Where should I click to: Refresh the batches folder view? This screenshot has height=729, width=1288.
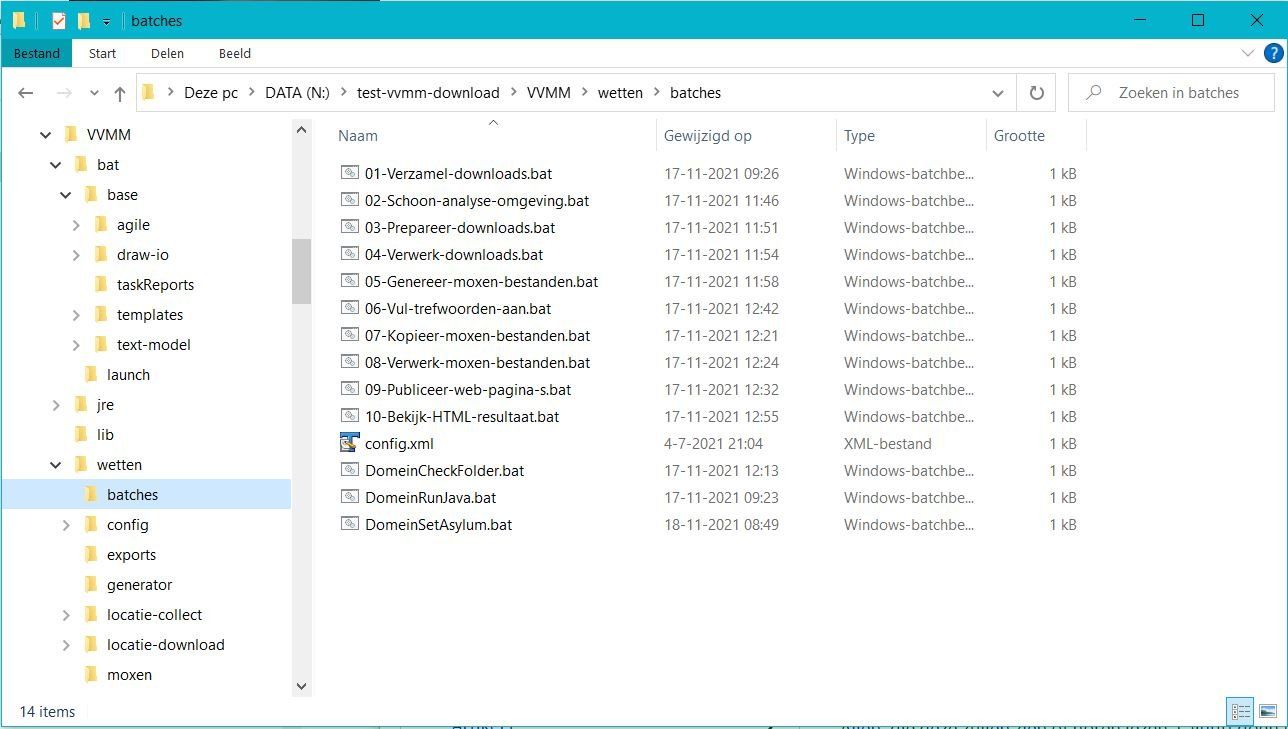coord(1037,93)
